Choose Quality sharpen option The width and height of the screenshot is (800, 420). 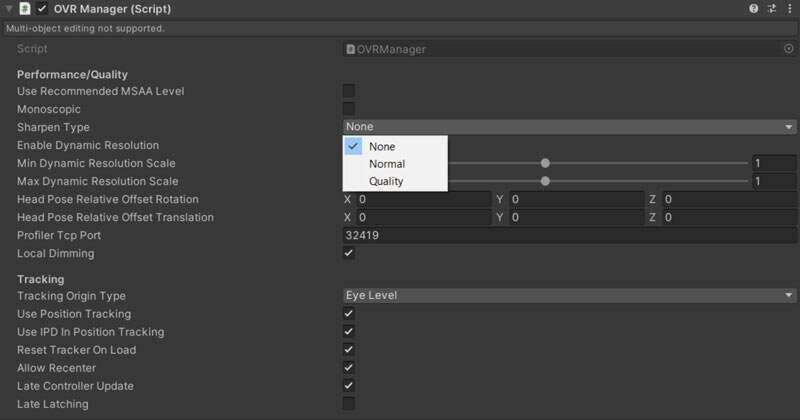coord(387,182)
